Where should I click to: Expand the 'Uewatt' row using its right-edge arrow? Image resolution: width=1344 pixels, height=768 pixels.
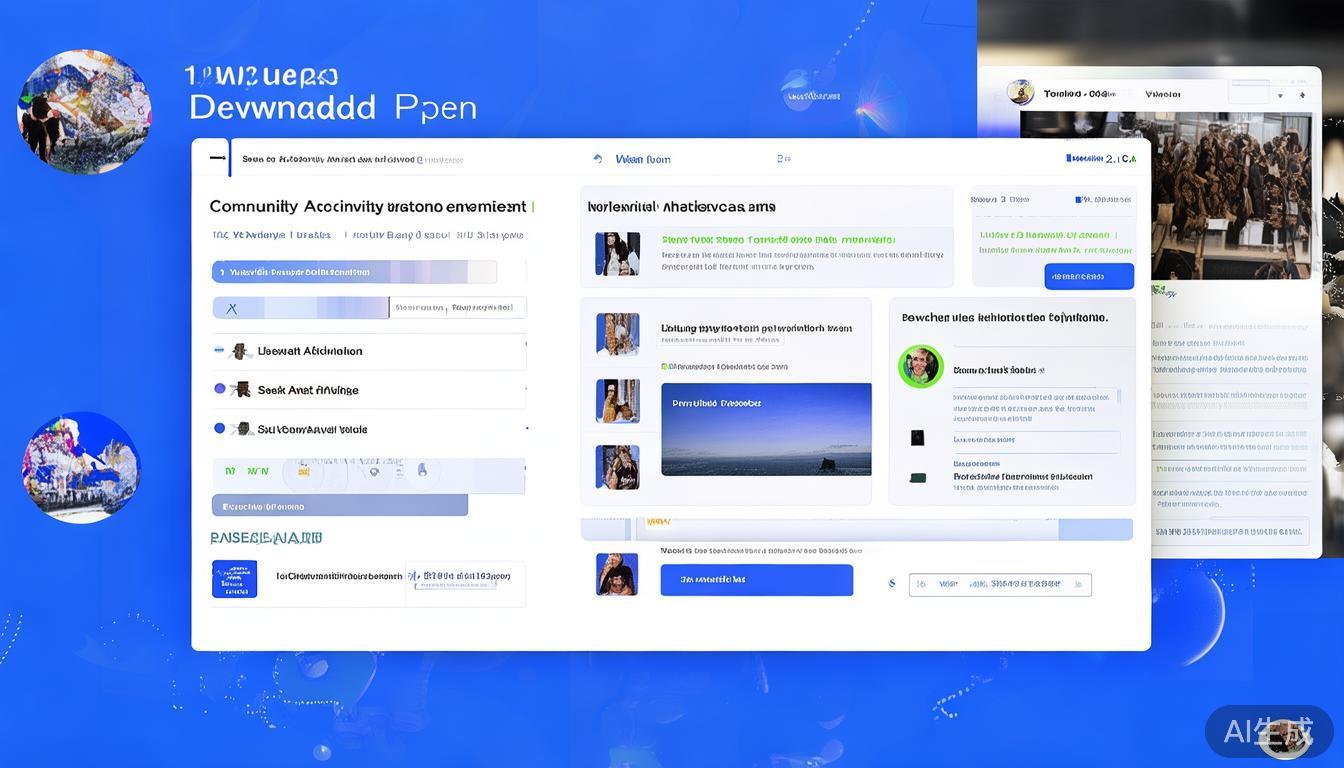(x=526, y=345)
